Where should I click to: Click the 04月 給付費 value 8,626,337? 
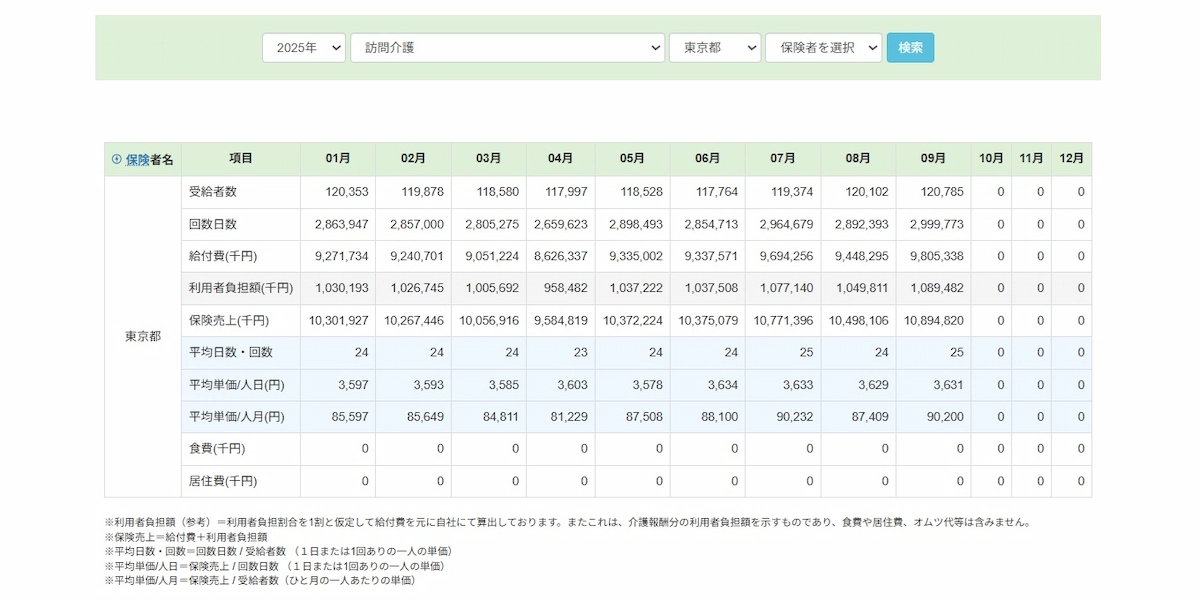click(560, 256)
